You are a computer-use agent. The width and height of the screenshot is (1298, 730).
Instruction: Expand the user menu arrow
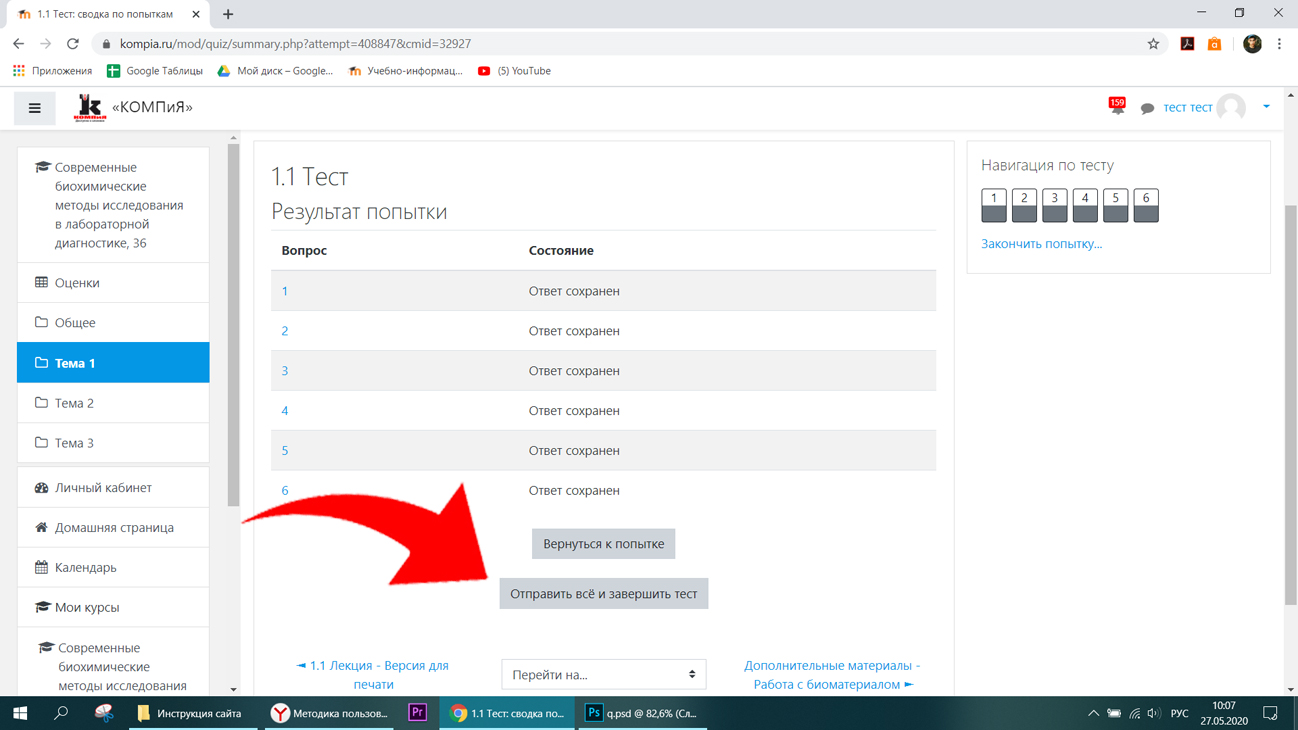1266,107
